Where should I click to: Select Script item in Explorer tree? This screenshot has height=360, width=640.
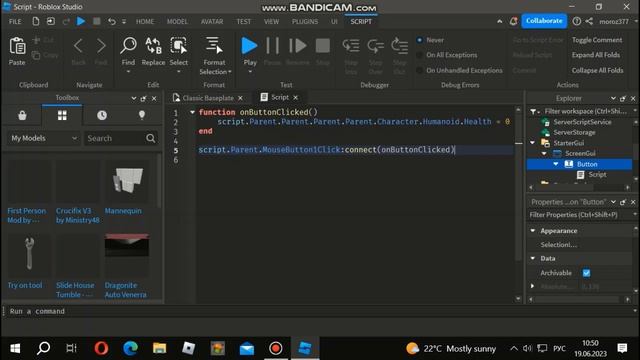pyautogui.click(x=597, y=175)
